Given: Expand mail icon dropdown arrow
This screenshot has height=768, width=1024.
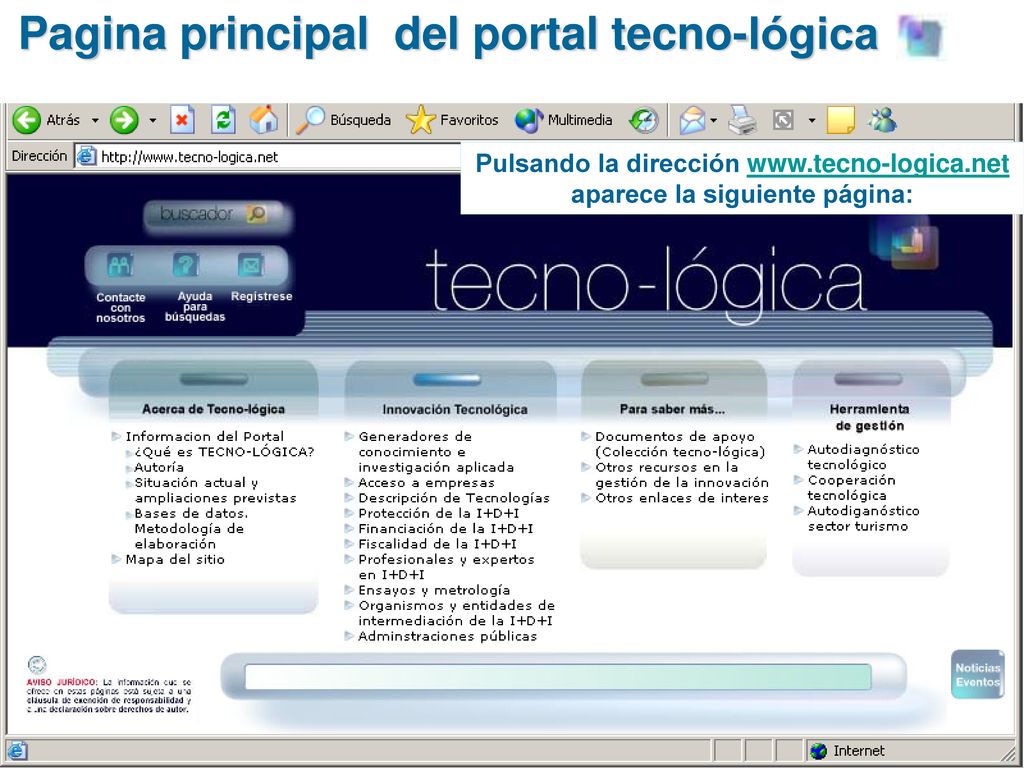Looking at the screenshot, I should pos(714,121).
